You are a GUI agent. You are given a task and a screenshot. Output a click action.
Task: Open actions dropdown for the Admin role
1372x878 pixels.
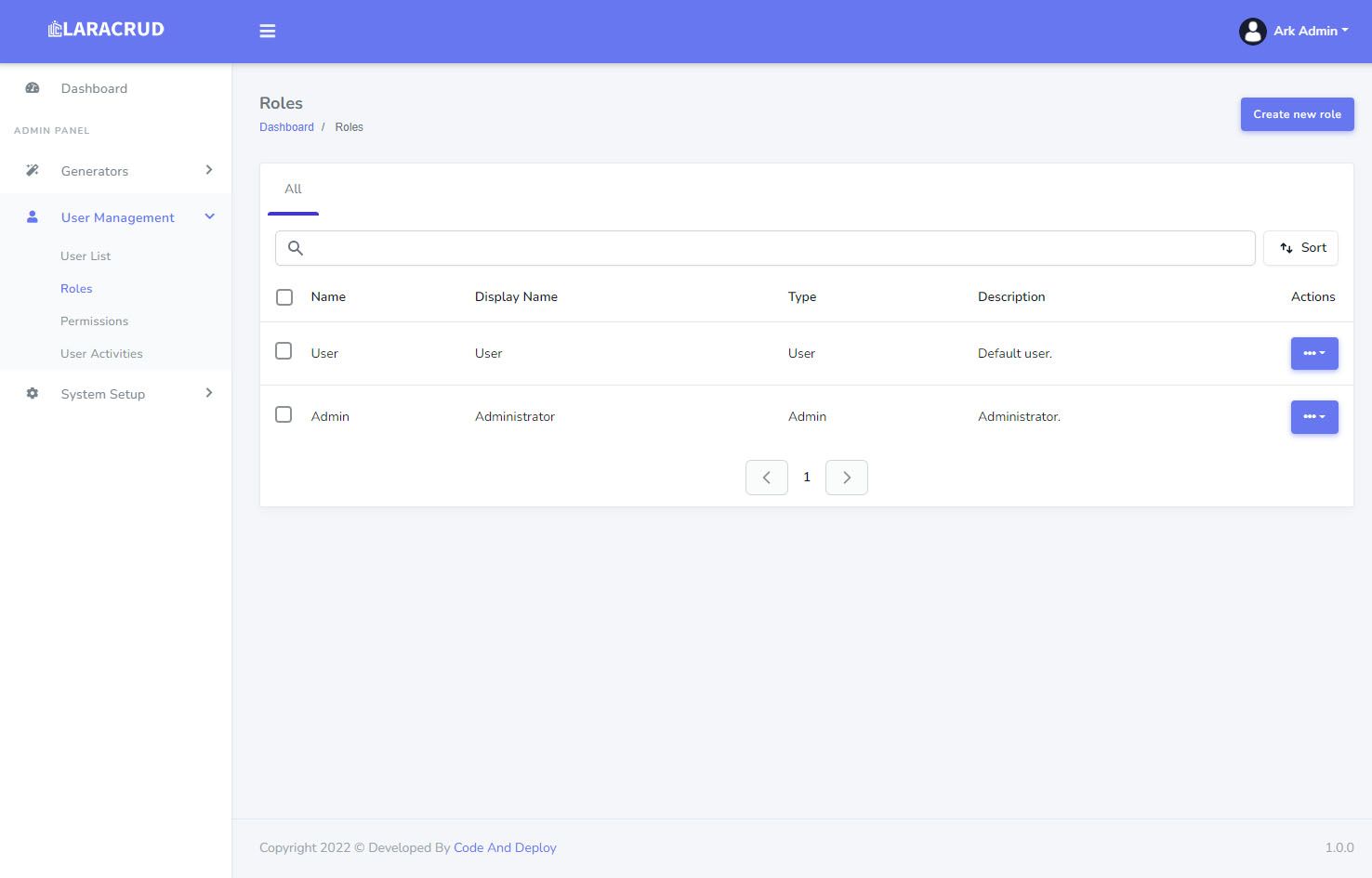1313,417
